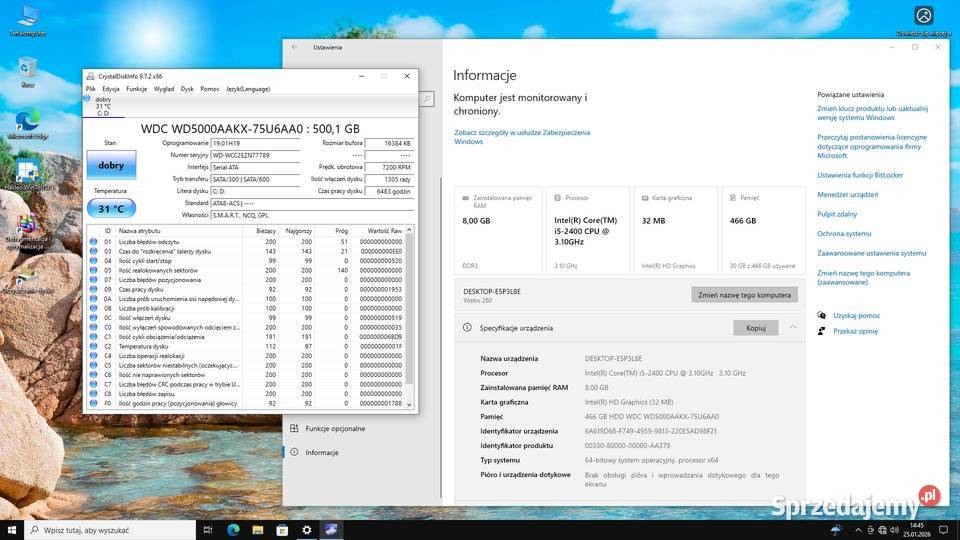Switch to CrystalDiskInfo via taskbar icon

331,530
